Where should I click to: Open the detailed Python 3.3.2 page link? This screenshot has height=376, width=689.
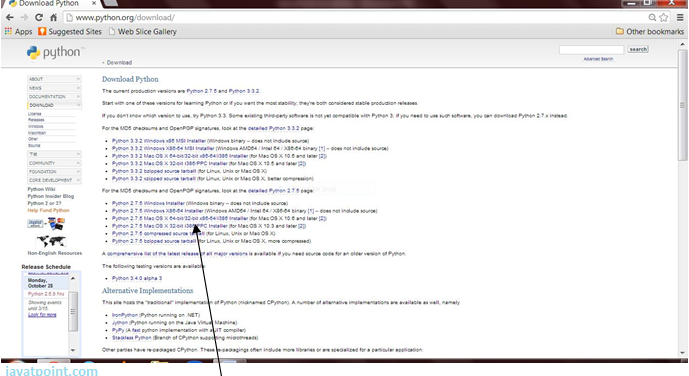pyautogui.click(x=273, y=129)
